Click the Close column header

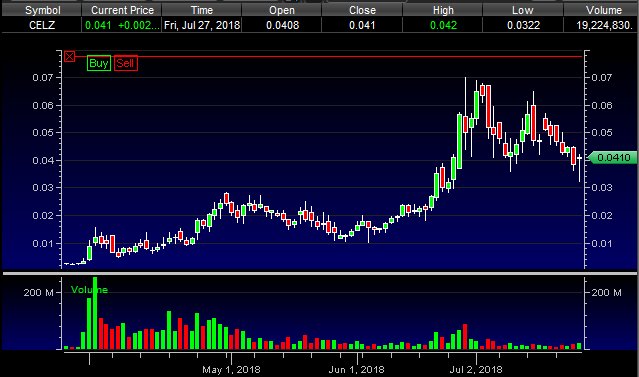click(362, 10)
